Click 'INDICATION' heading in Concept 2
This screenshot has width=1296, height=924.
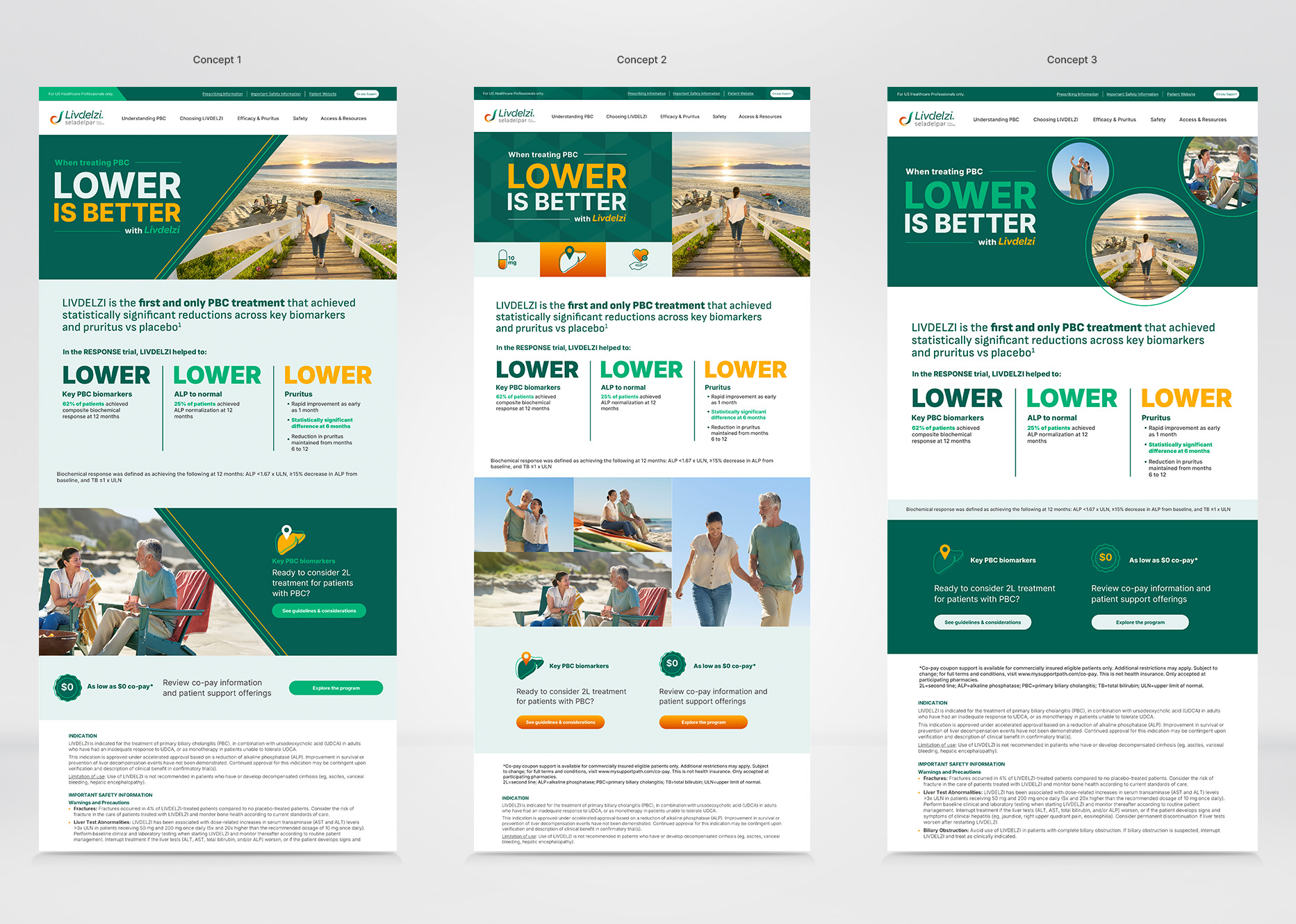516,798
